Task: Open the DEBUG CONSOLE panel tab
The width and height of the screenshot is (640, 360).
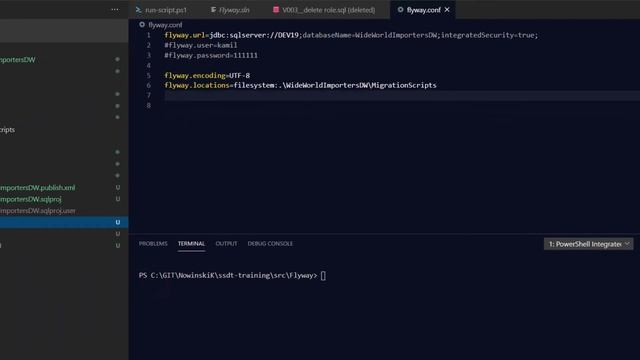Action: [270, 244]
